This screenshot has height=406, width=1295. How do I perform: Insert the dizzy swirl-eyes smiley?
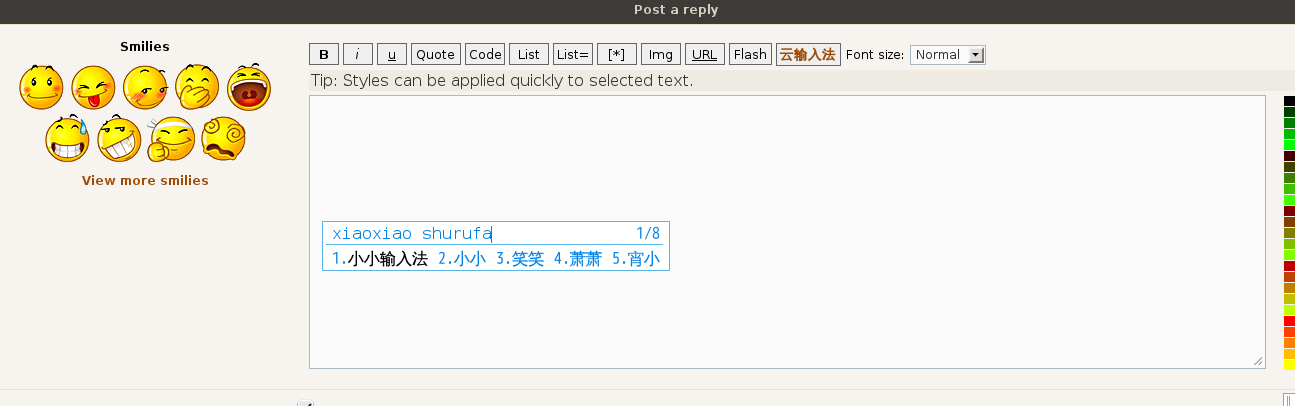223,139
